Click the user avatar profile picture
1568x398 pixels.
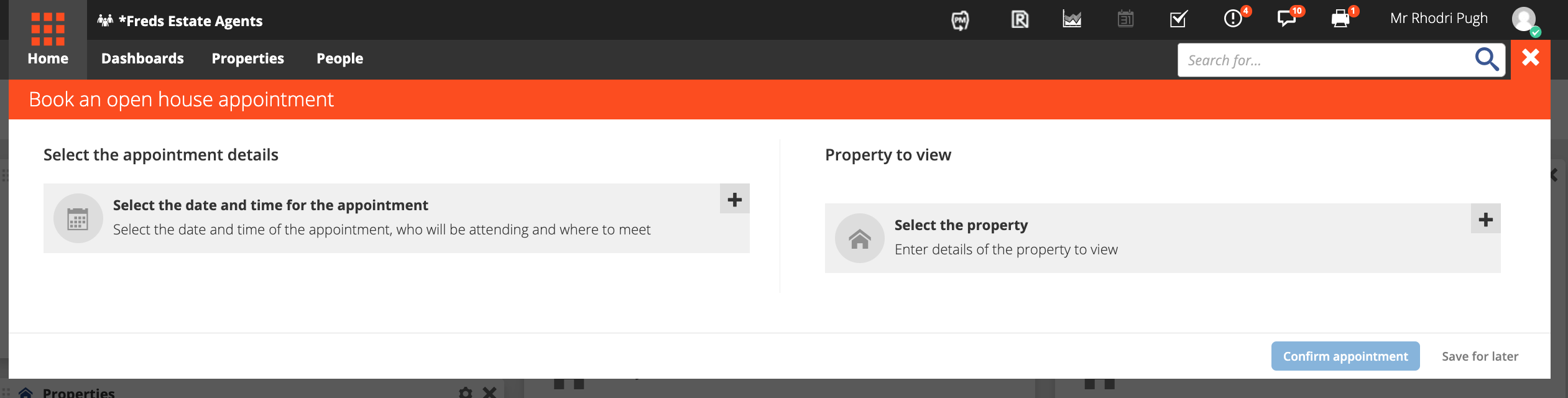1525,20
